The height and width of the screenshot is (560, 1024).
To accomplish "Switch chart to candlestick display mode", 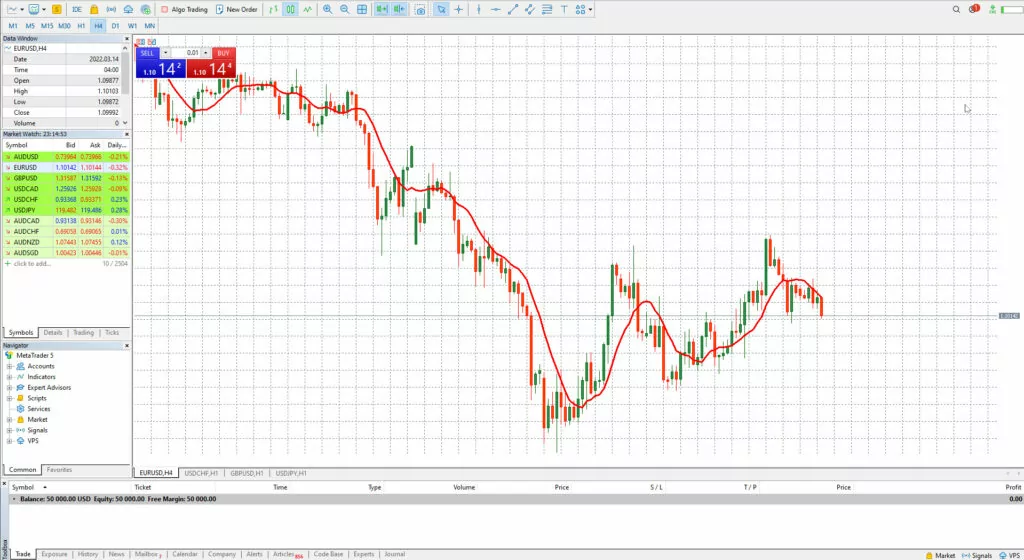I will click(290, 9).
